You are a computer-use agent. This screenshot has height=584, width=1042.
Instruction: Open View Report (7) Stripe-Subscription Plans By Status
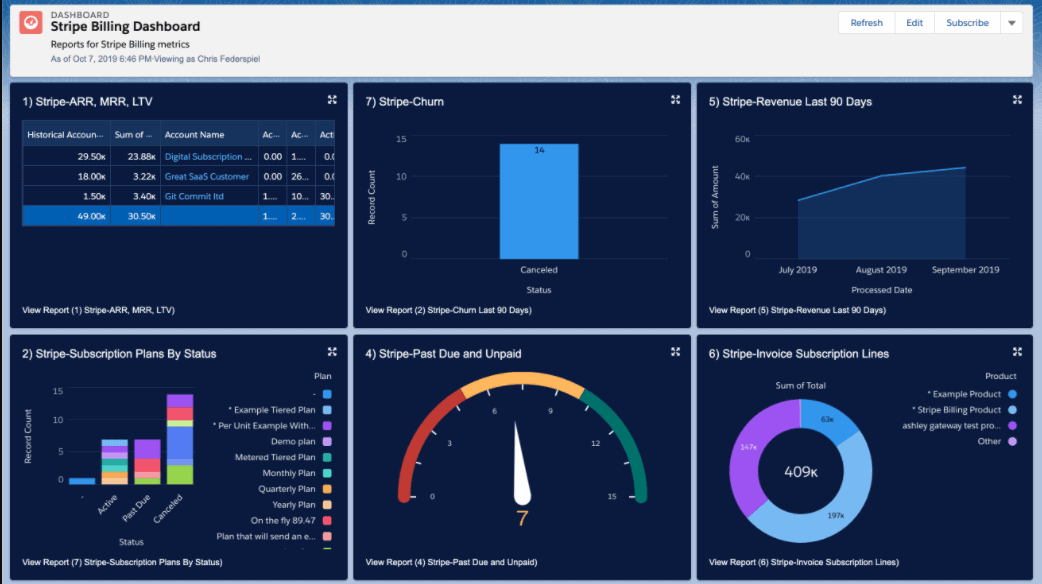click(122, 562)
